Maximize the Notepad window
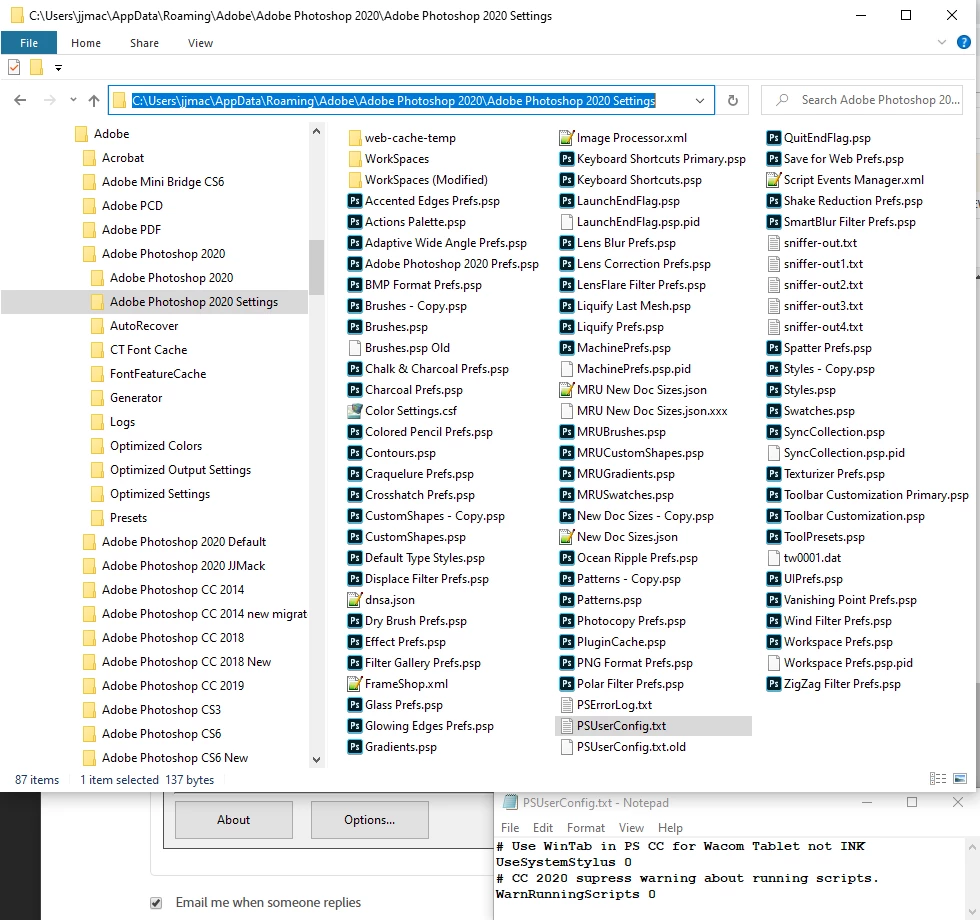The width and height of the screenshot is (980, 920). click(x=912, y=802)
